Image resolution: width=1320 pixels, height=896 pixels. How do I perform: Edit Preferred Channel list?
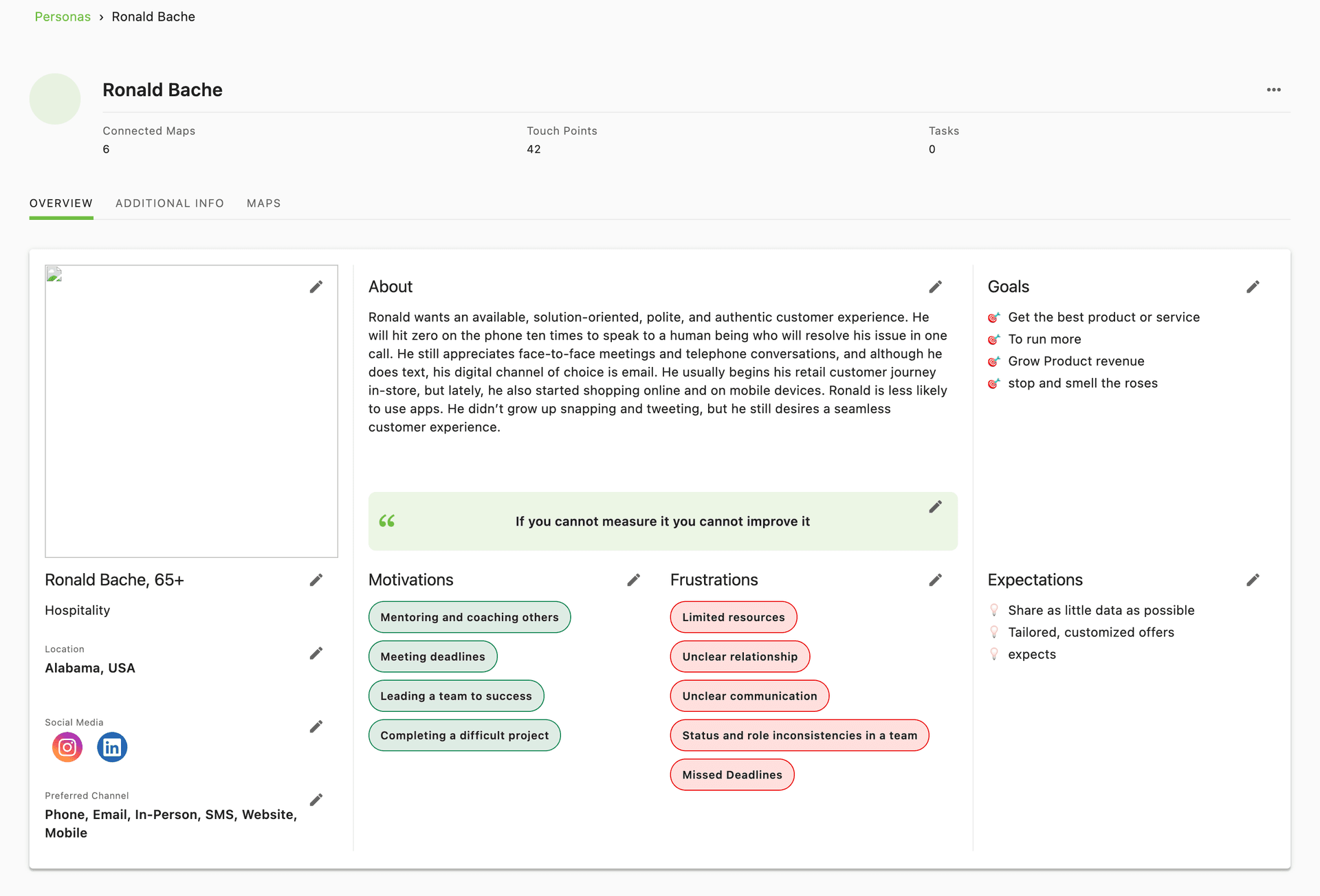pyautogui.click(x=316, y=799)
